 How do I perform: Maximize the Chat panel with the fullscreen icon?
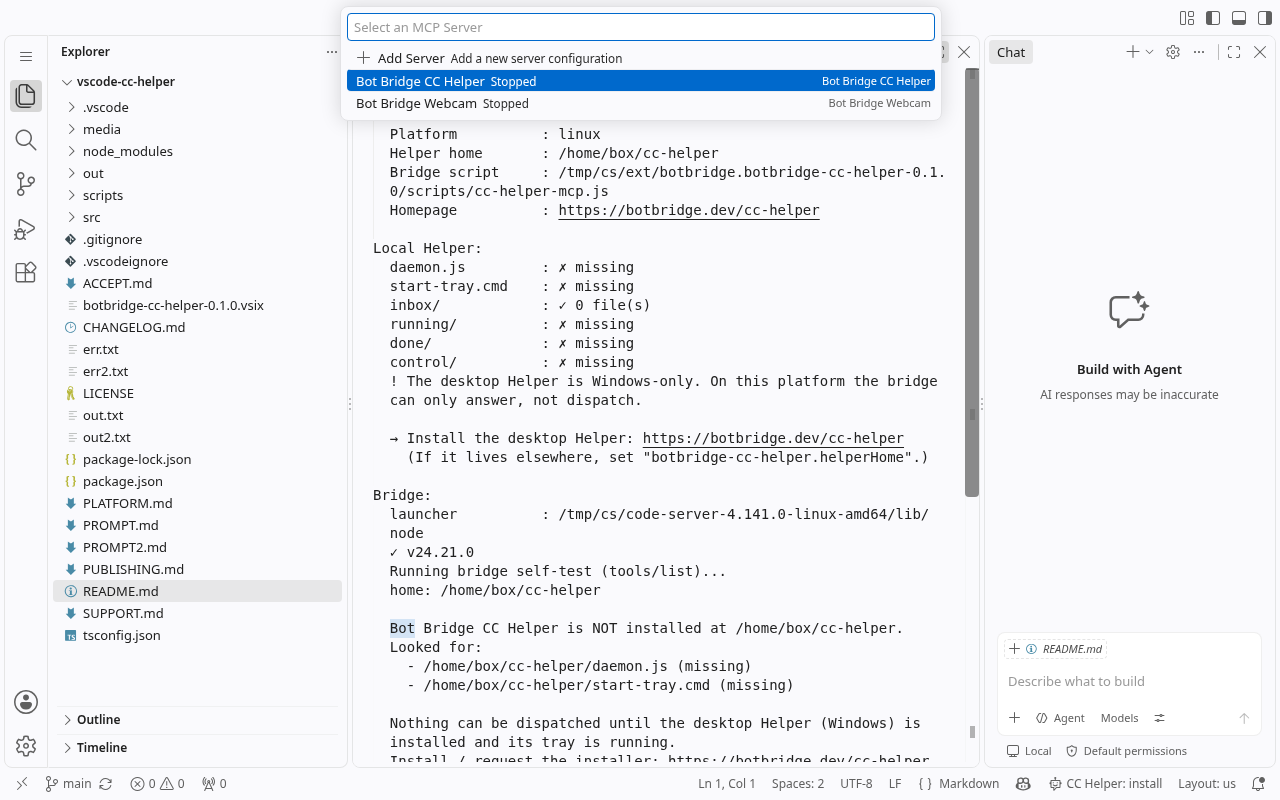(x=1234, y=52)
